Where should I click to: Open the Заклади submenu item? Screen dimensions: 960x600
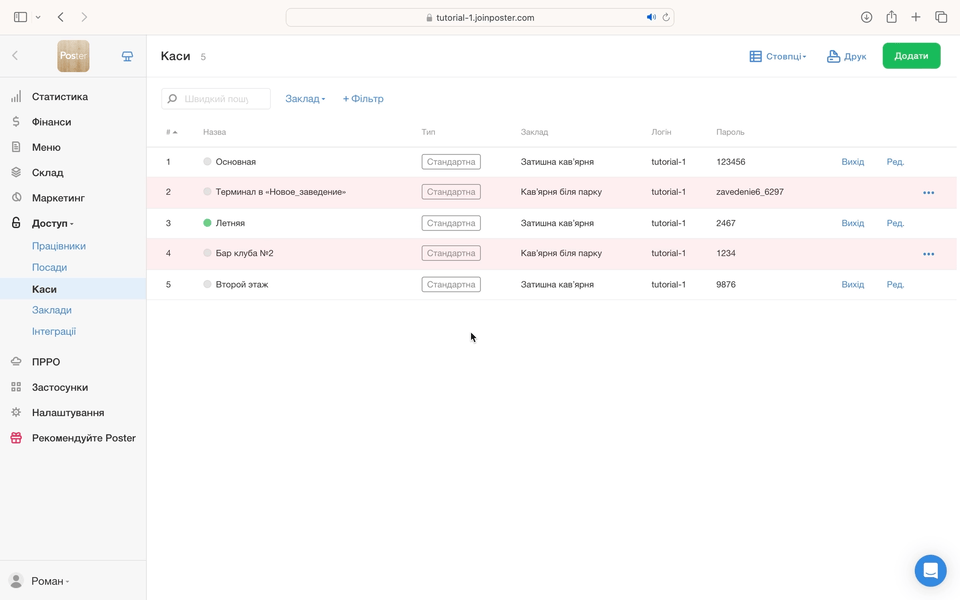click(x=52, y=310)
